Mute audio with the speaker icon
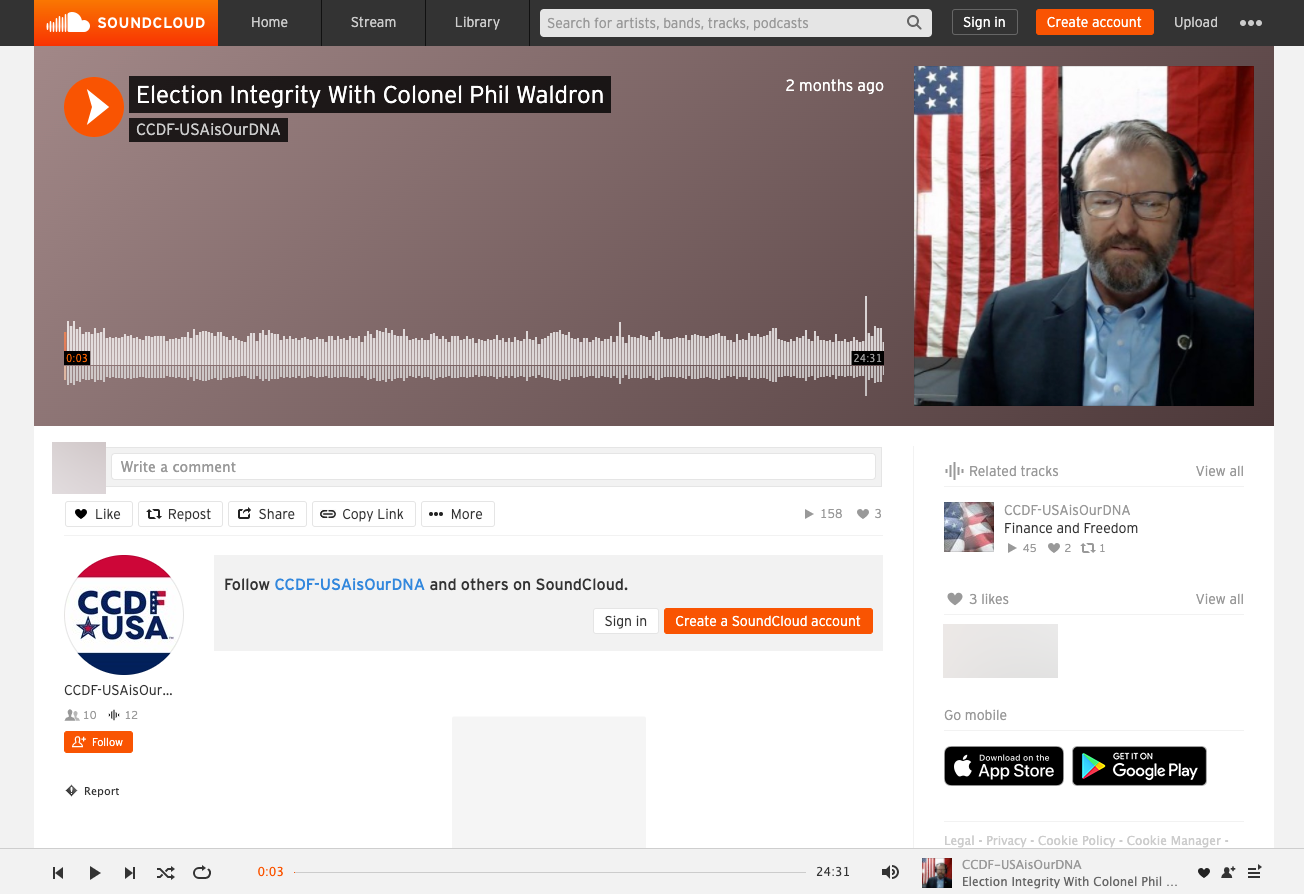Image resolution: width=1304 pixels, height=894 pixels. (890, 872)
